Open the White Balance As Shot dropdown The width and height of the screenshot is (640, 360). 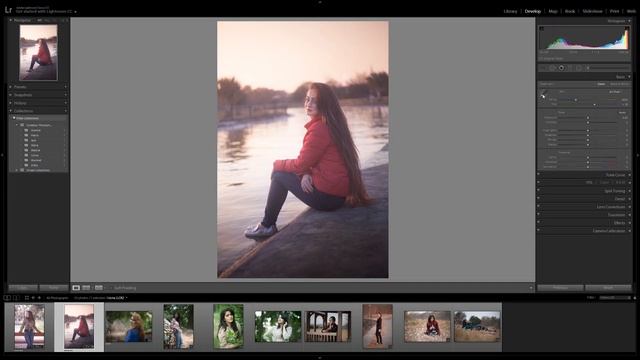point(616,92)
